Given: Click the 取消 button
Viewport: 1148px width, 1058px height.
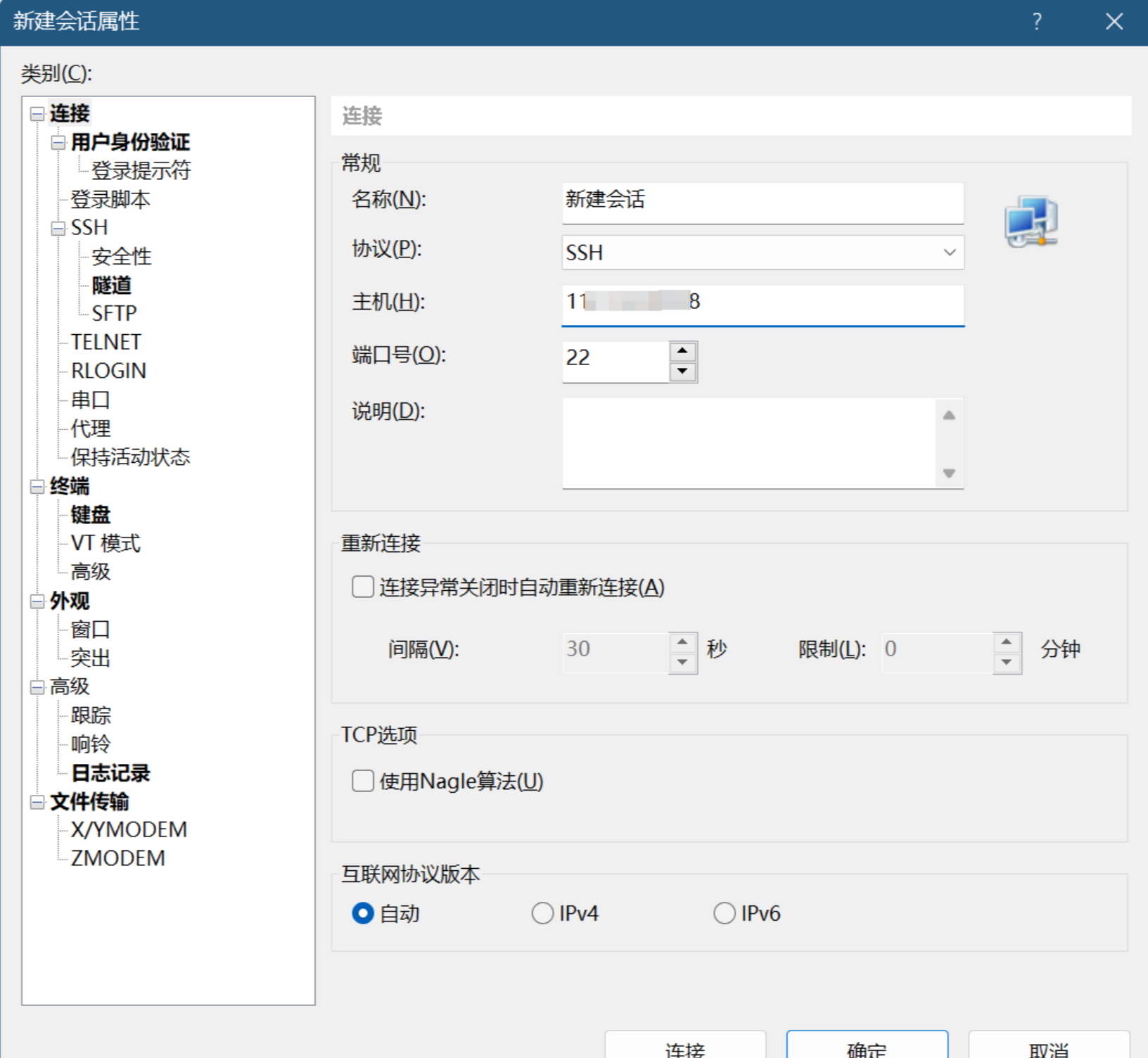Looking at the screenshot, I should pos(1047,1048).
